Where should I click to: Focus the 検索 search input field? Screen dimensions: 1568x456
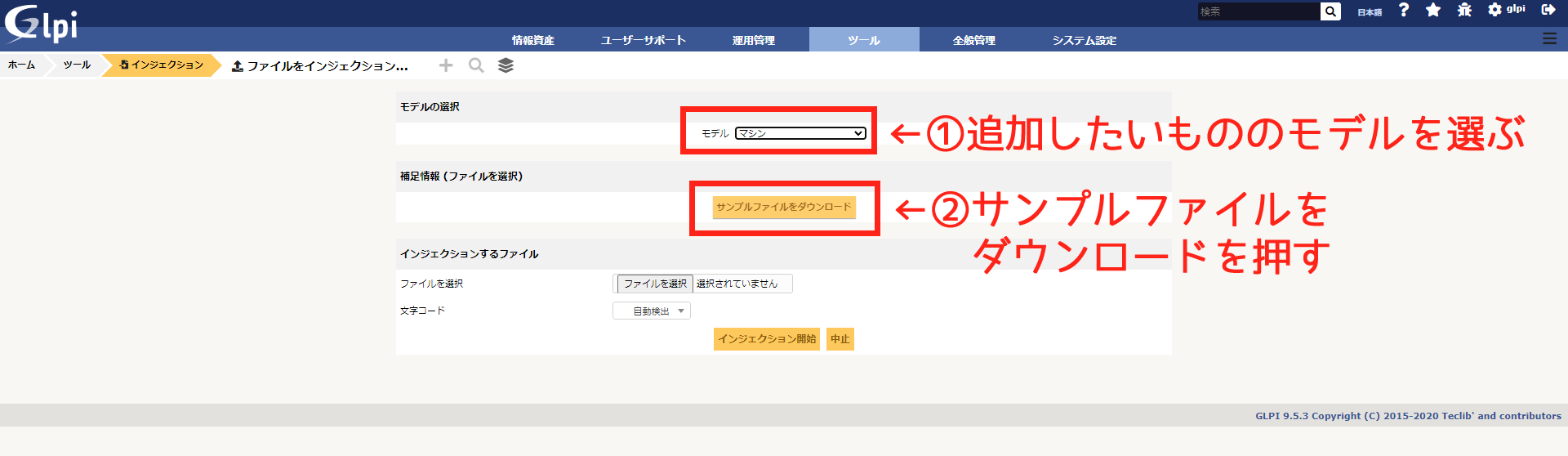click(x=1258, y=11)
